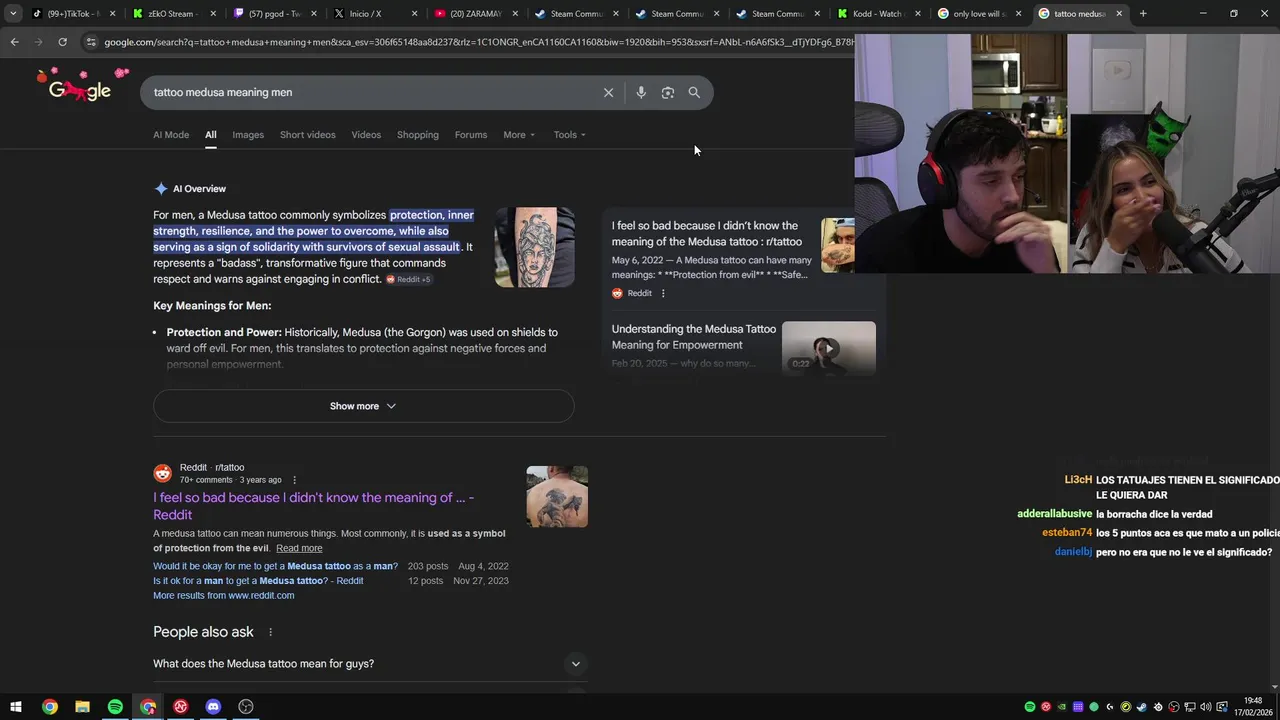Select the Short videos search tab
The image size is (1280, 720).
point(308,135)
